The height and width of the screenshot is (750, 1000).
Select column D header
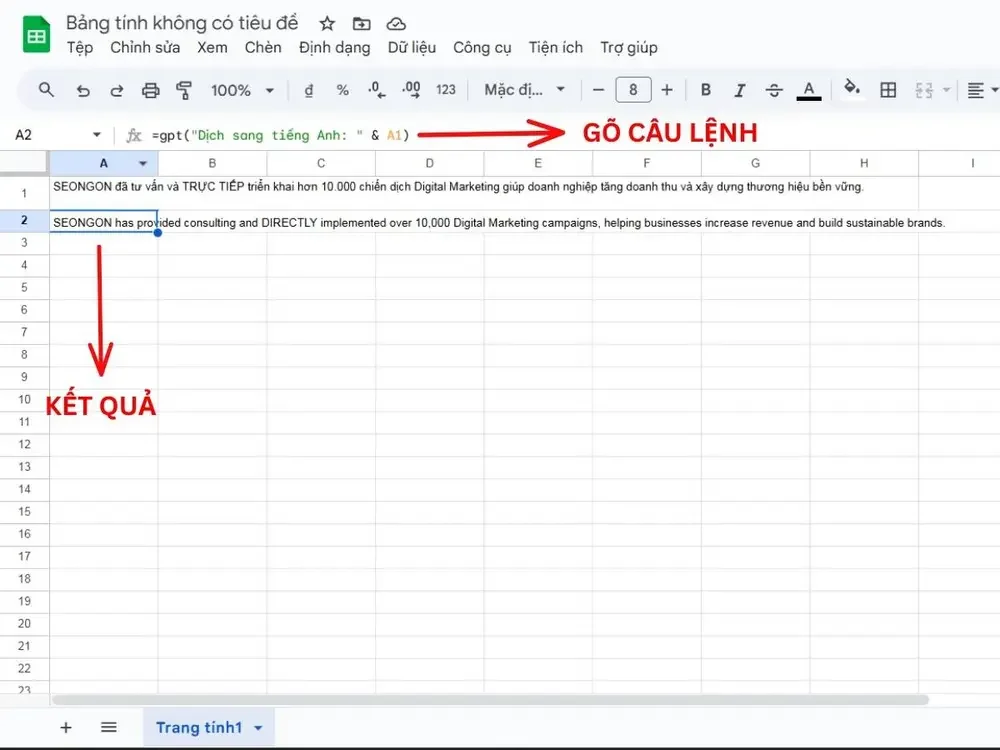tap(430, 163)
